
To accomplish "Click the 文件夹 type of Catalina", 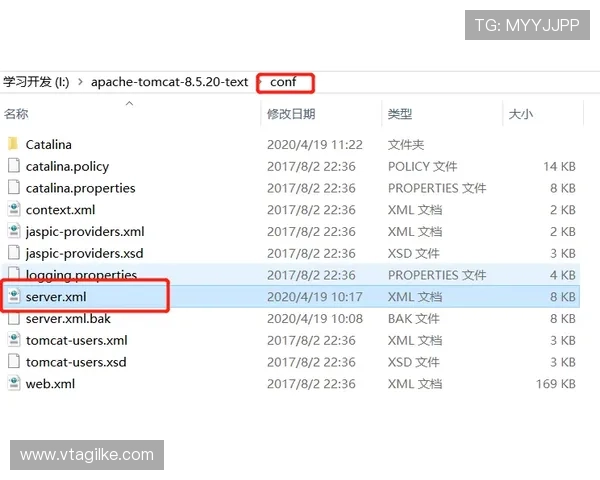I will [x=406, y=145].
